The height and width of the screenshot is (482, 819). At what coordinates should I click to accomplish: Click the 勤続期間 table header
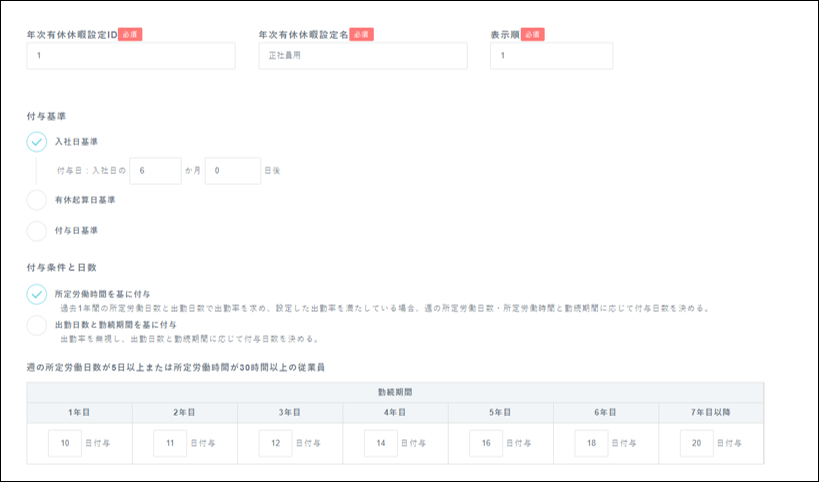(x=395, y=393)
